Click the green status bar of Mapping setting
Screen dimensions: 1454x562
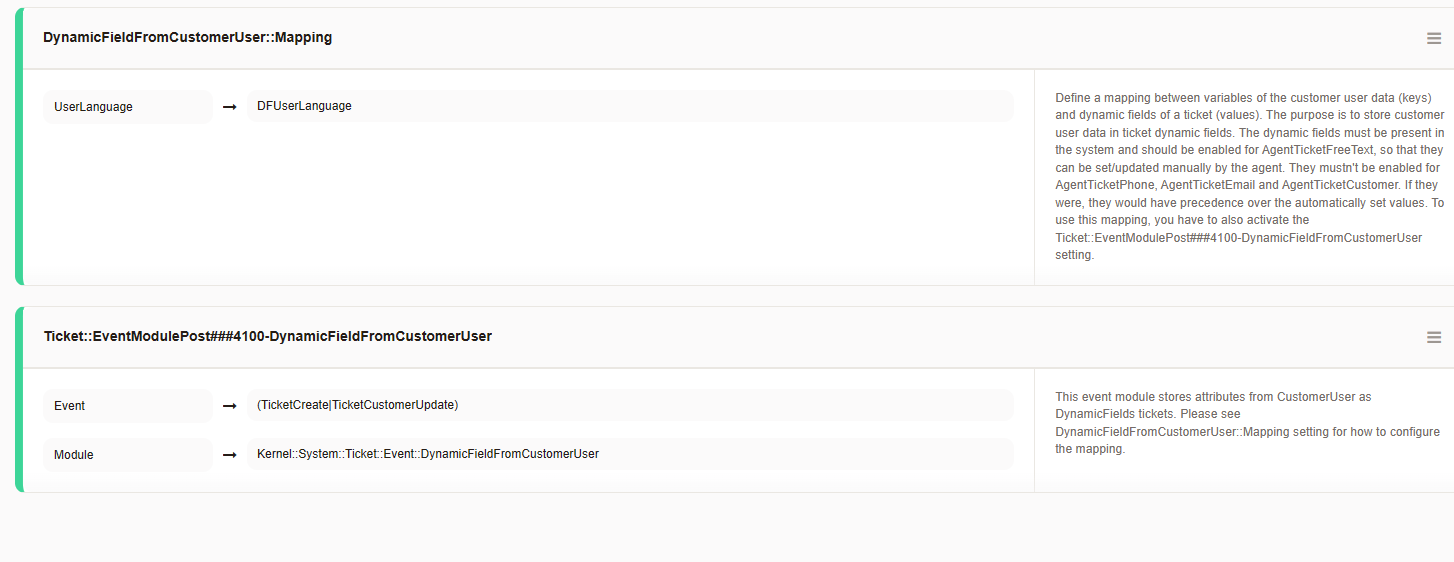(19, 147)
